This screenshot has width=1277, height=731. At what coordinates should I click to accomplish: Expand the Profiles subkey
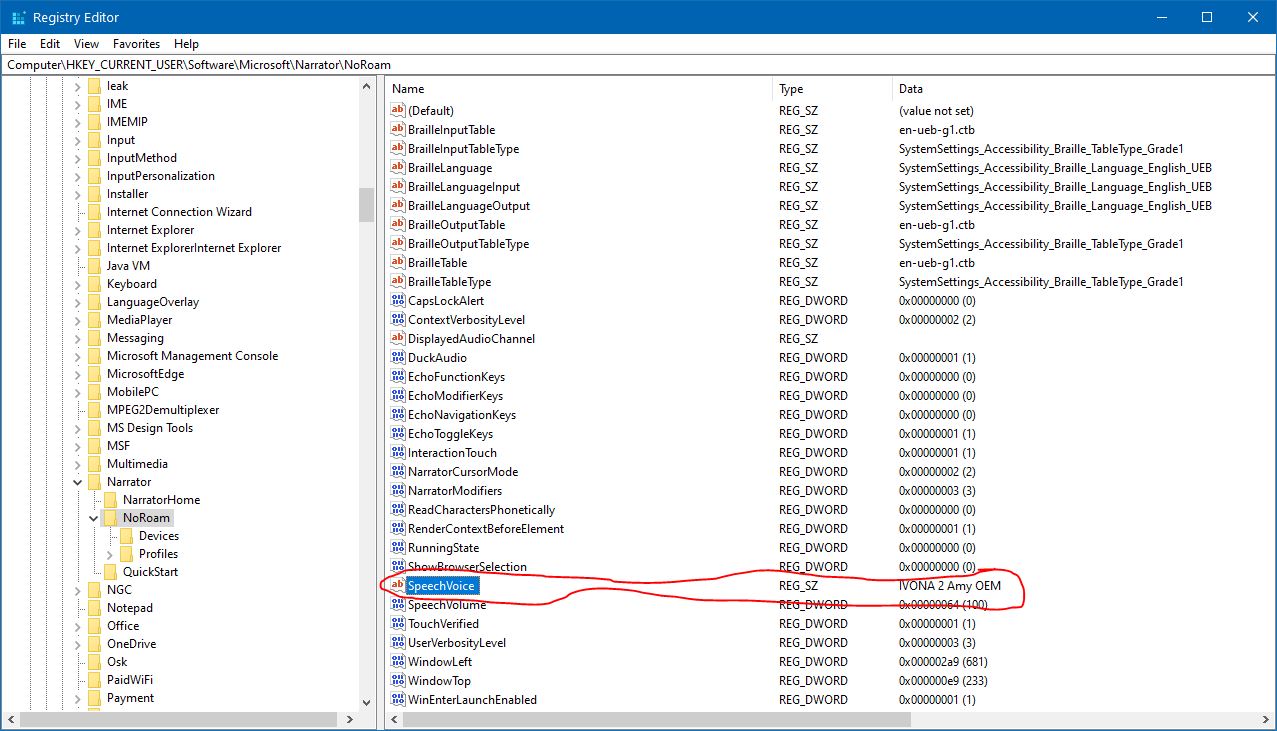(110, 554)
